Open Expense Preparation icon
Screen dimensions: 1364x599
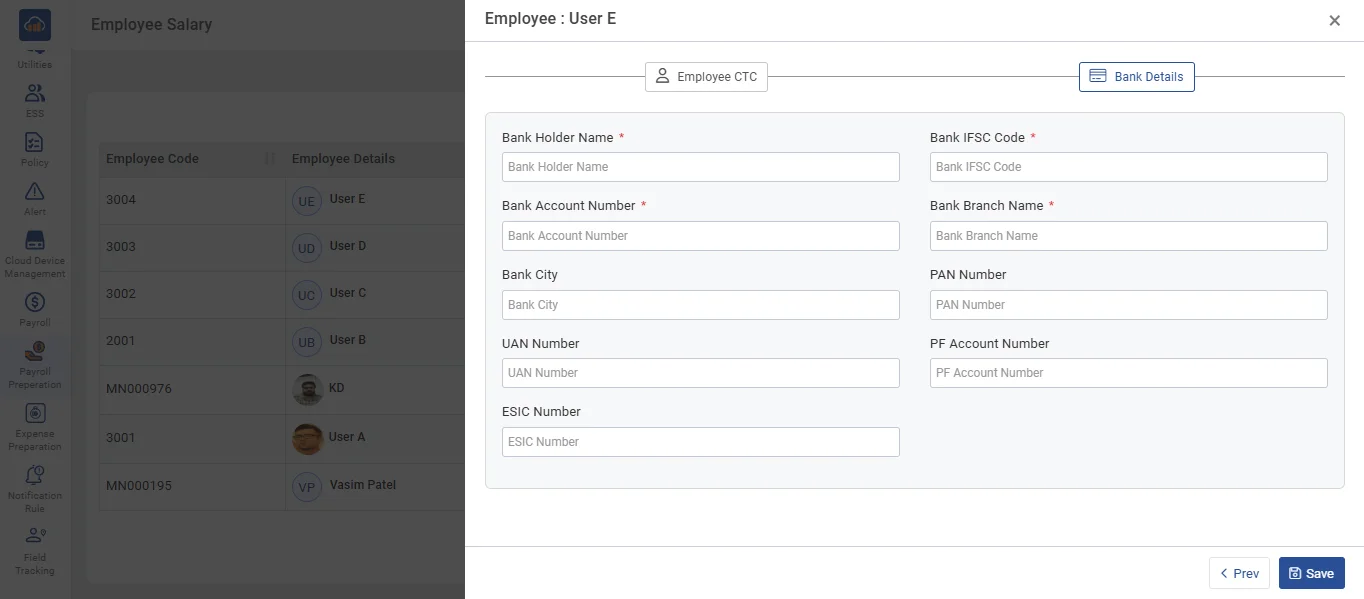point(35,414)
